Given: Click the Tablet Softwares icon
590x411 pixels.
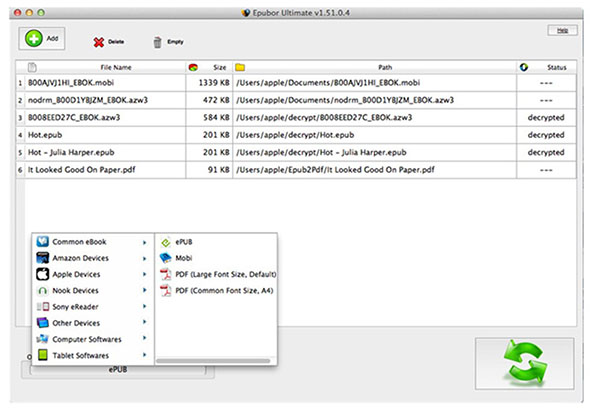Looking at the screenshot, I should point(43,355).
